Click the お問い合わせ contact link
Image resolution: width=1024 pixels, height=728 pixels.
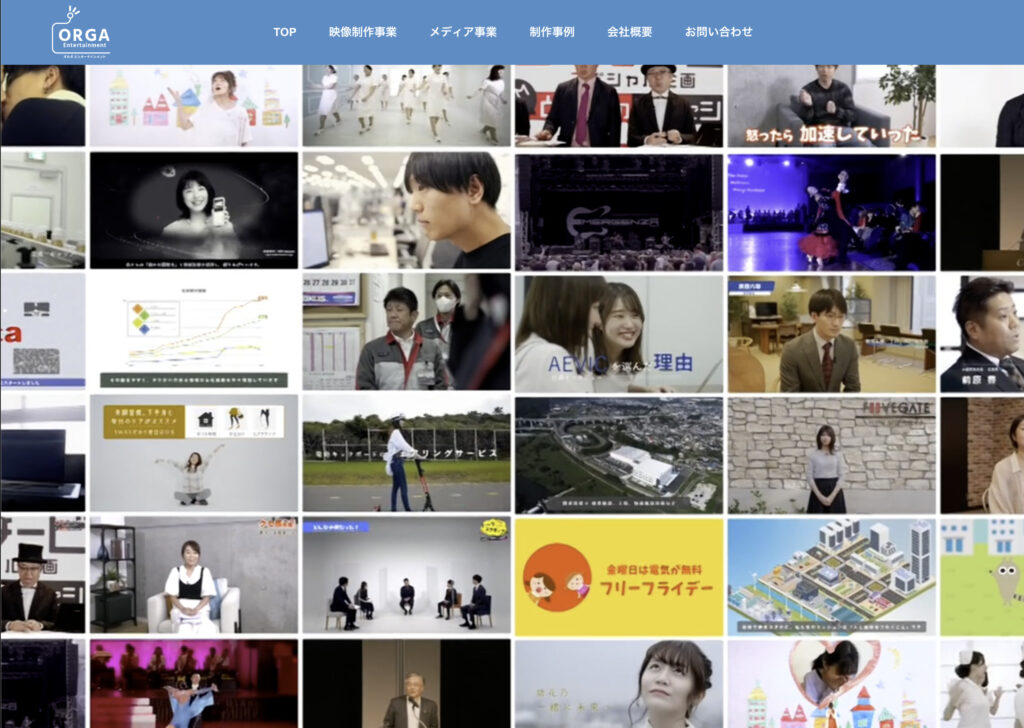point(719,32)
